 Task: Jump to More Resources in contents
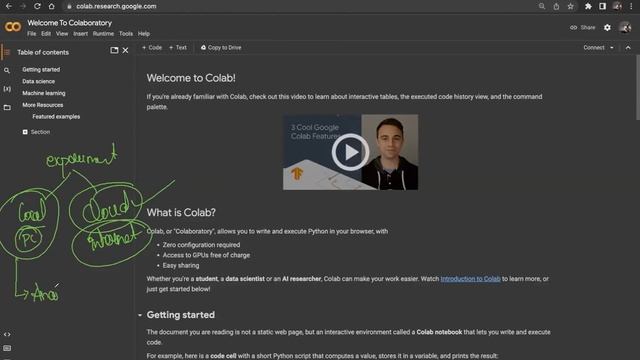pos(42,105)
